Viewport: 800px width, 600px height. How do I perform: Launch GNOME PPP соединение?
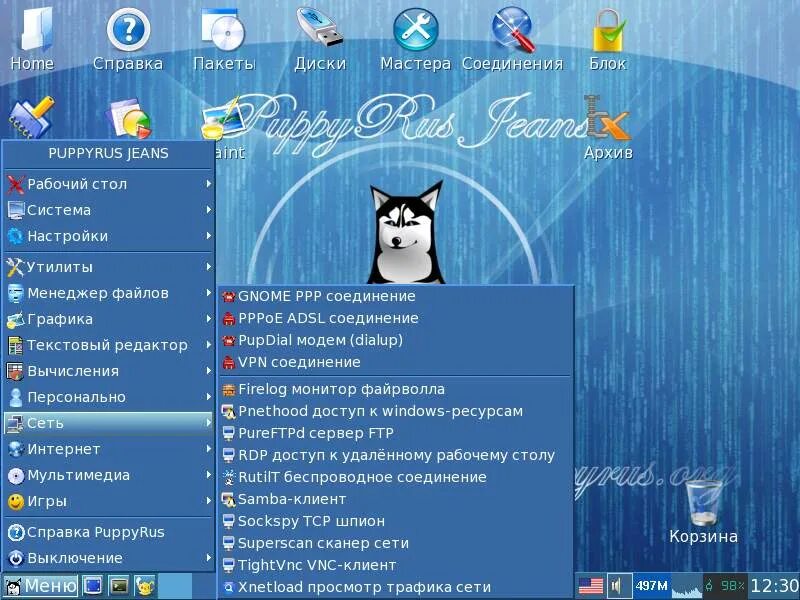pos(395,296)
